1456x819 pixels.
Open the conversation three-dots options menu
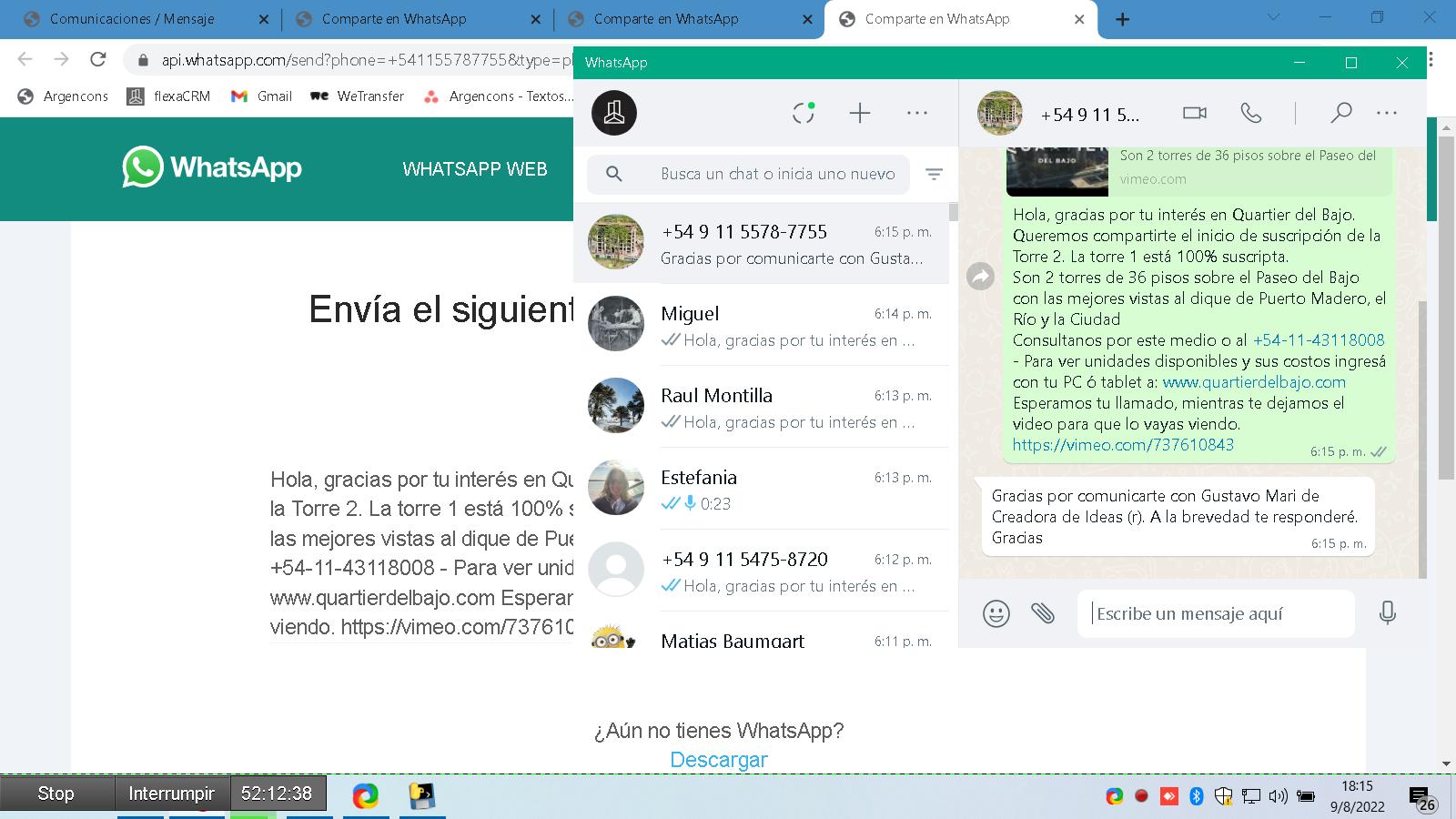point(1387,113)
